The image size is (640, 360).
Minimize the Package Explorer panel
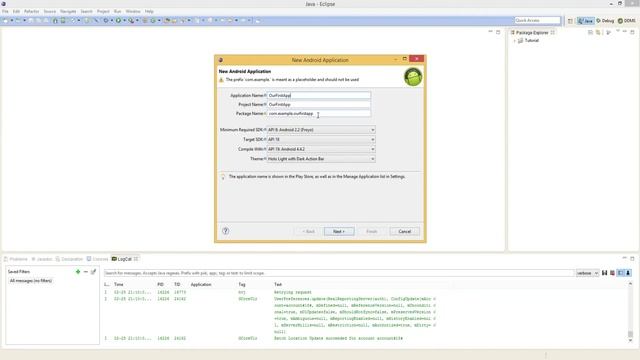tap(624, 31)
